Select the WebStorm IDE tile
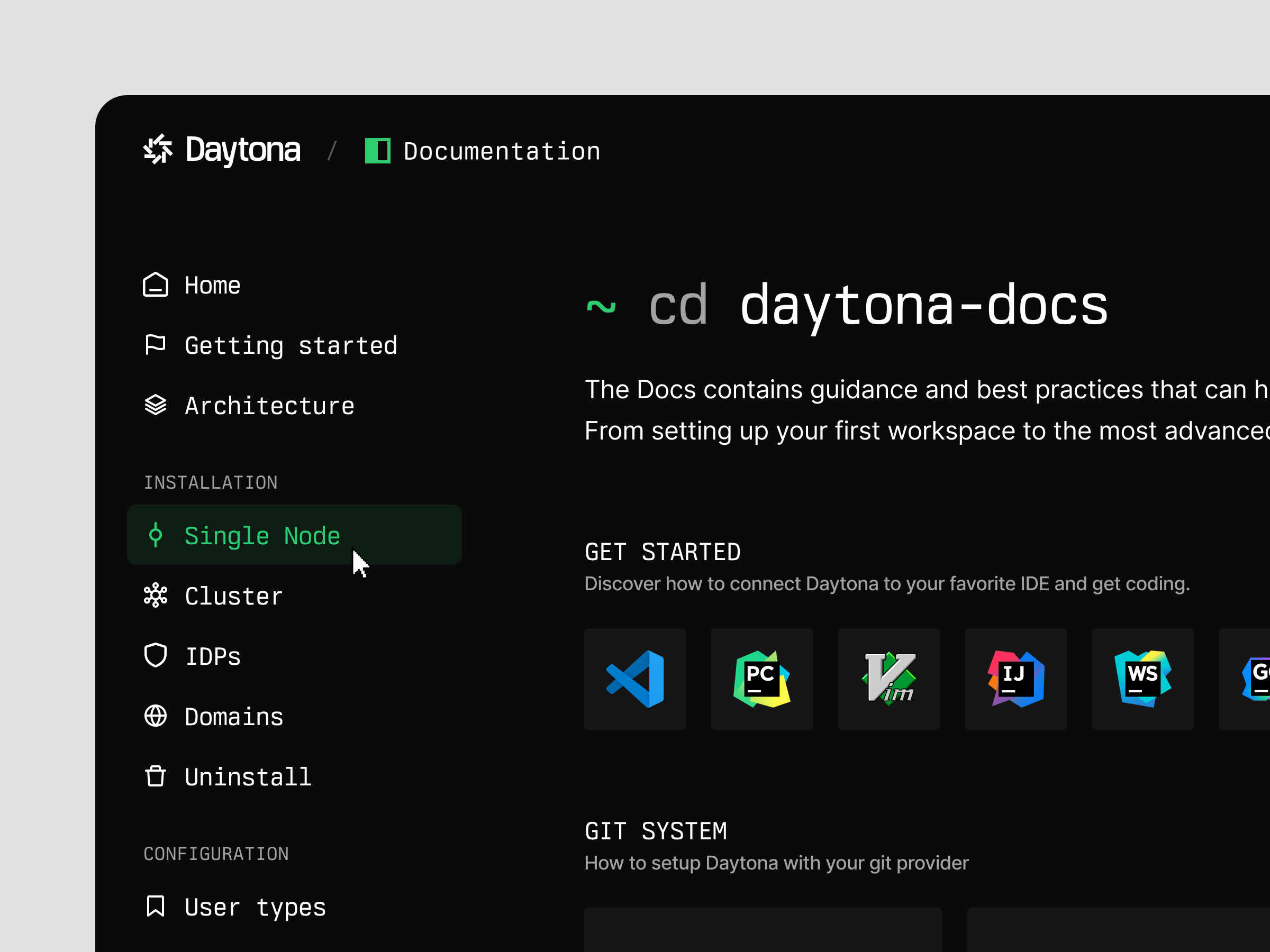This screenshot has height=952, width=1270. 1143,680
